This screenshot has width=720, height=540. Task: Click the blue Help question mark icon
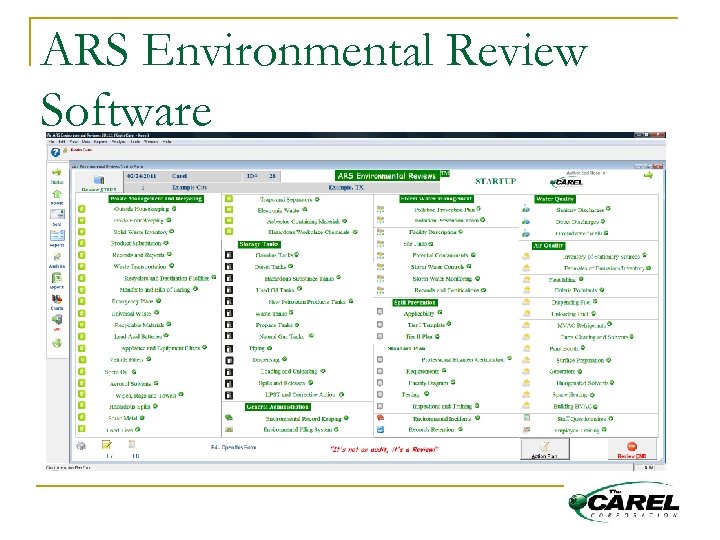55,152
